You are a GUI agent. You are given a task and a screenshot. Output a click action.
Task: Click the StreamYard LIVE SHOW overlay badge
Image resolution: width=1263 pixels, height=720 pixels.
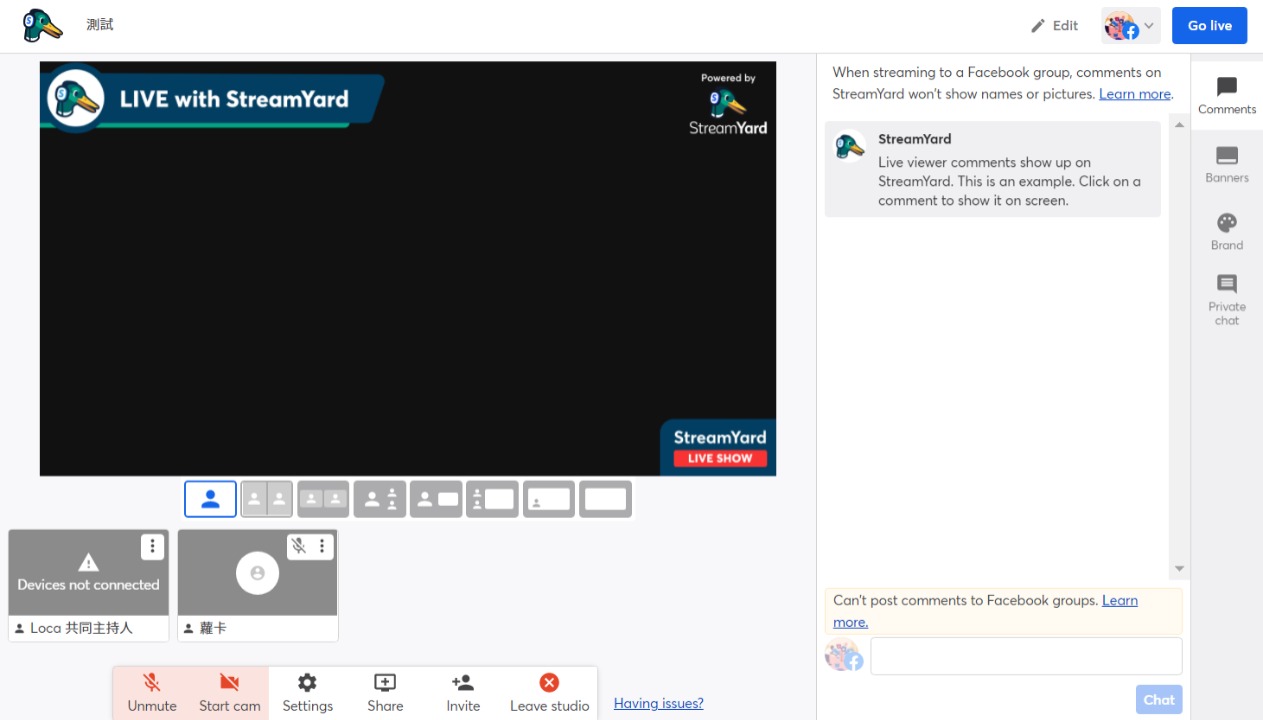click(719, 447)
